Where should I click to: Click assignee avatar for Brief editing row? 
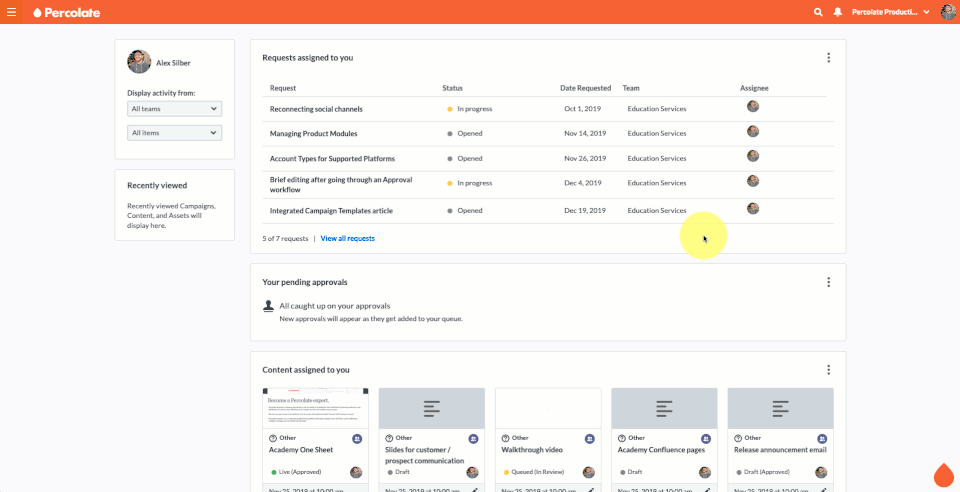pos(753,181)
